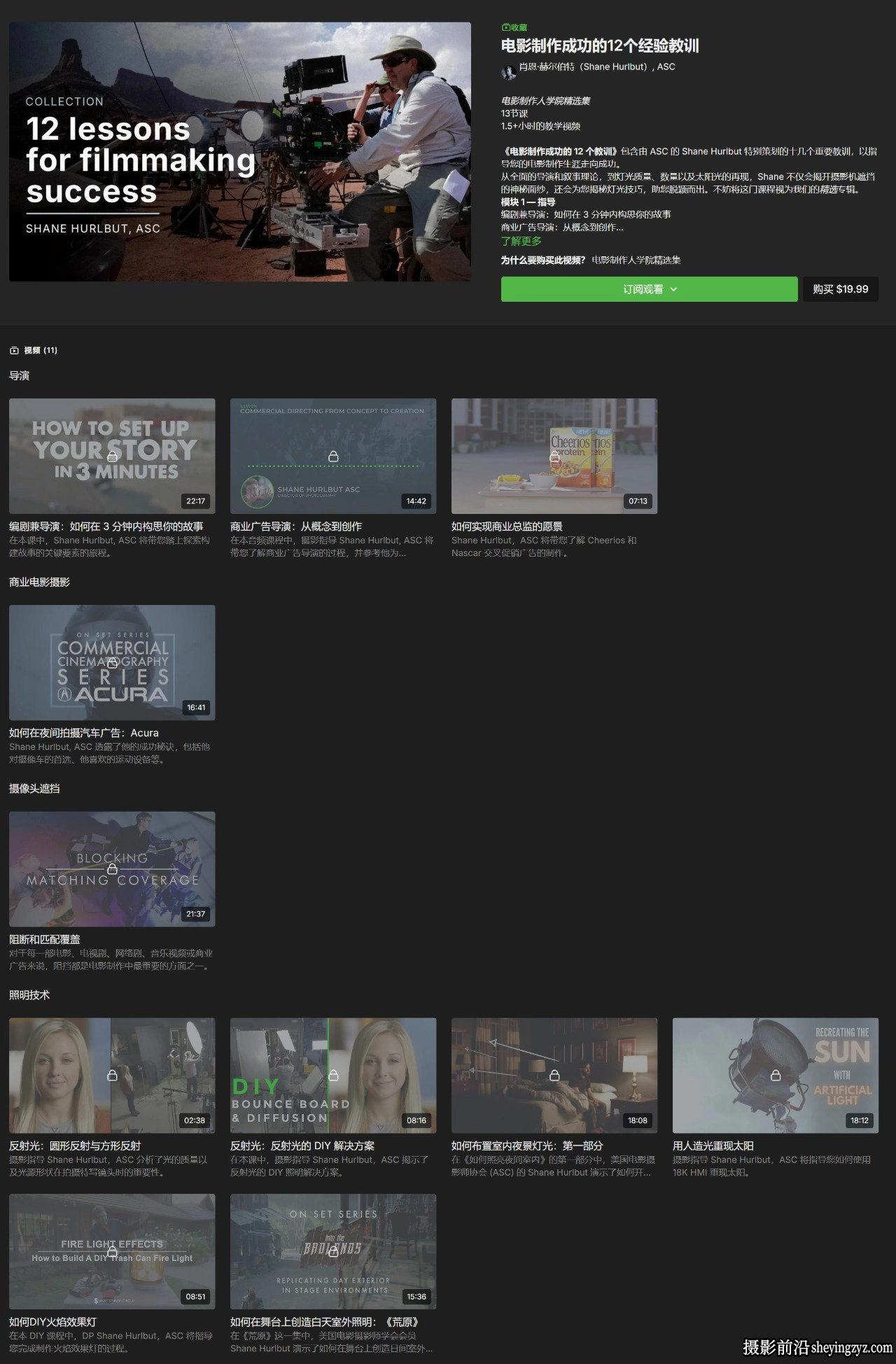Click lock icon on the 02:38 reflected light video
Viewport: 896px width, 1364px height.
[x=112, y=1076]
